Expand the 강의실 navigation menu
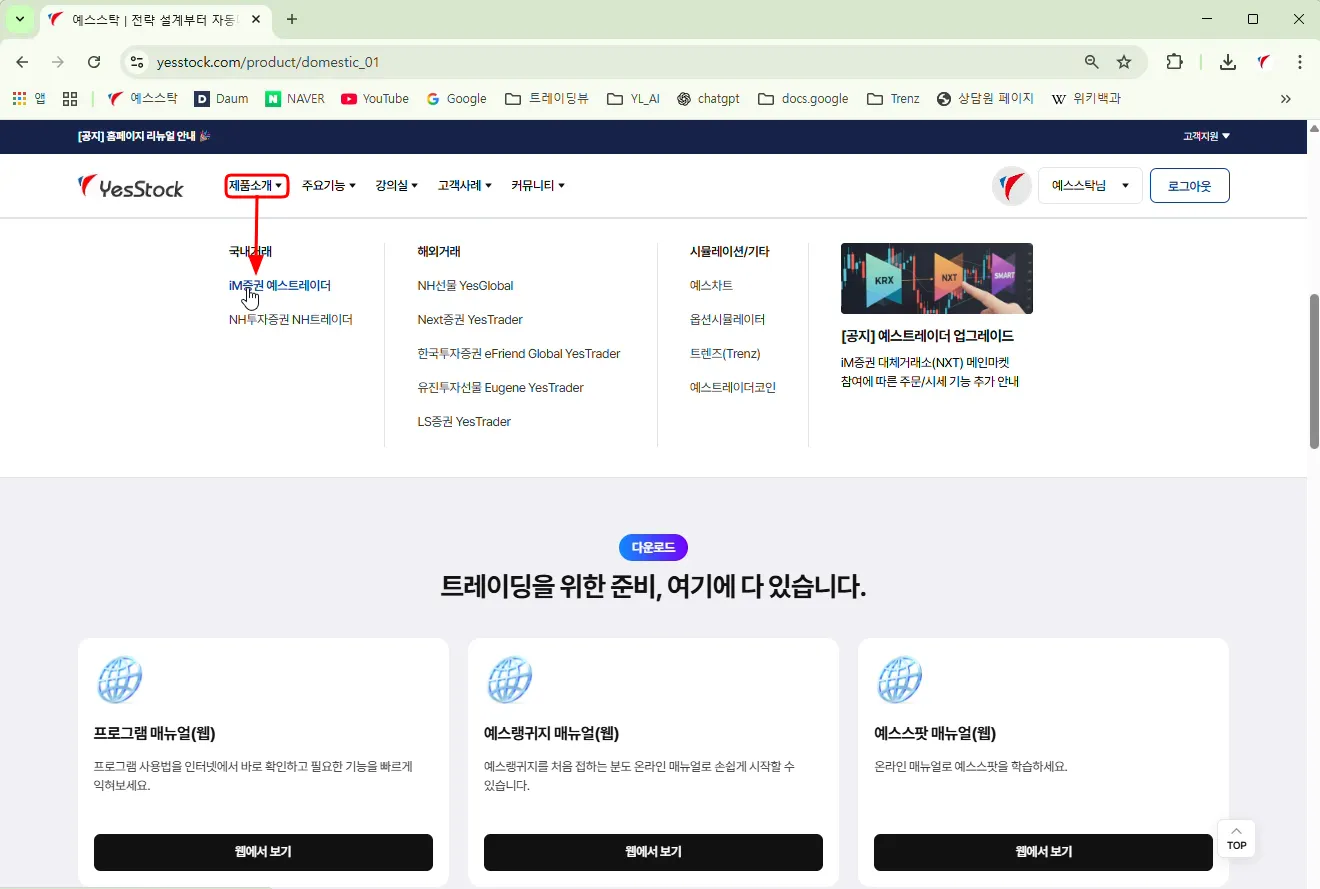Screen dimensions: 1320x889 397,186
